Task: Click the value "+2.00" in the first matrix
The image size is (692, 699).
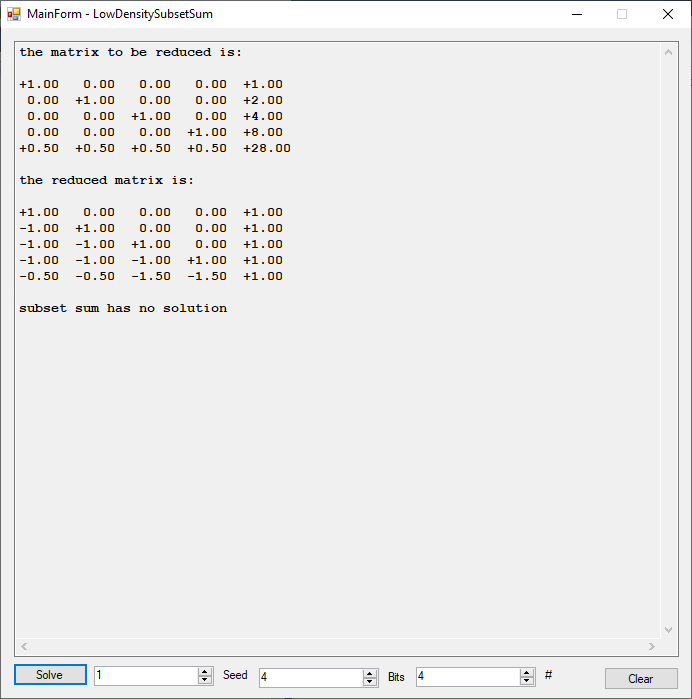Action: point(263,100)
